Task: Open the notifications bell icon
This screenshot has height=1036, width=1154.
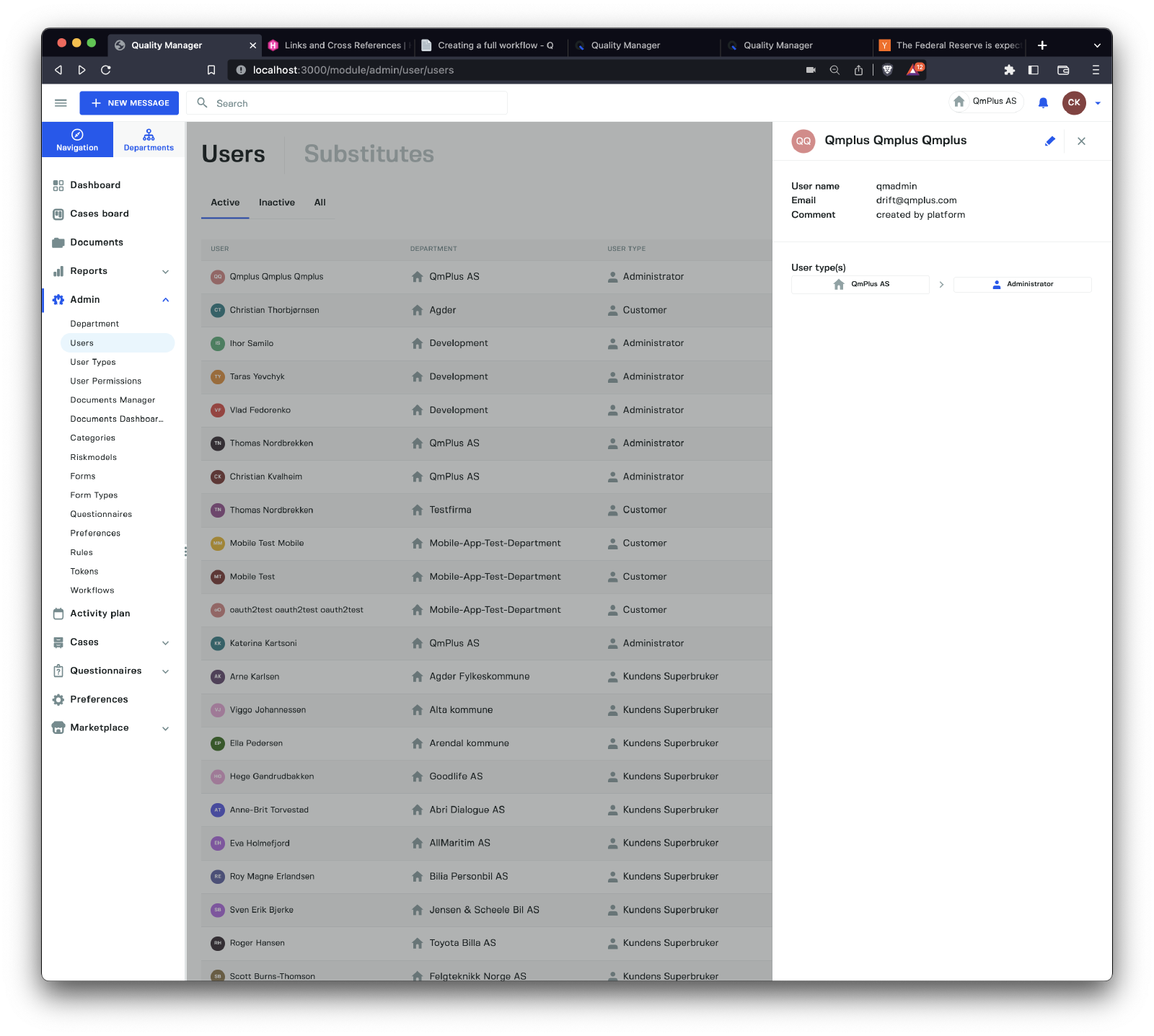Action: pyautogui.click(x=1043, y=103)
